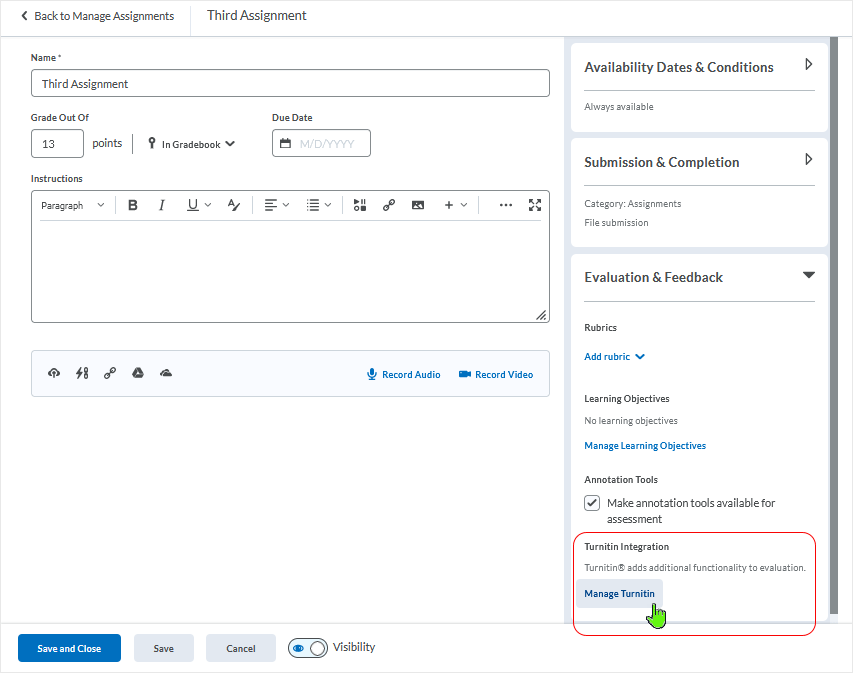Uncheck annotation tools available checkbox
Image resolution: width=853 pixels, height=673 pixels.
click(x=592, y=503)
